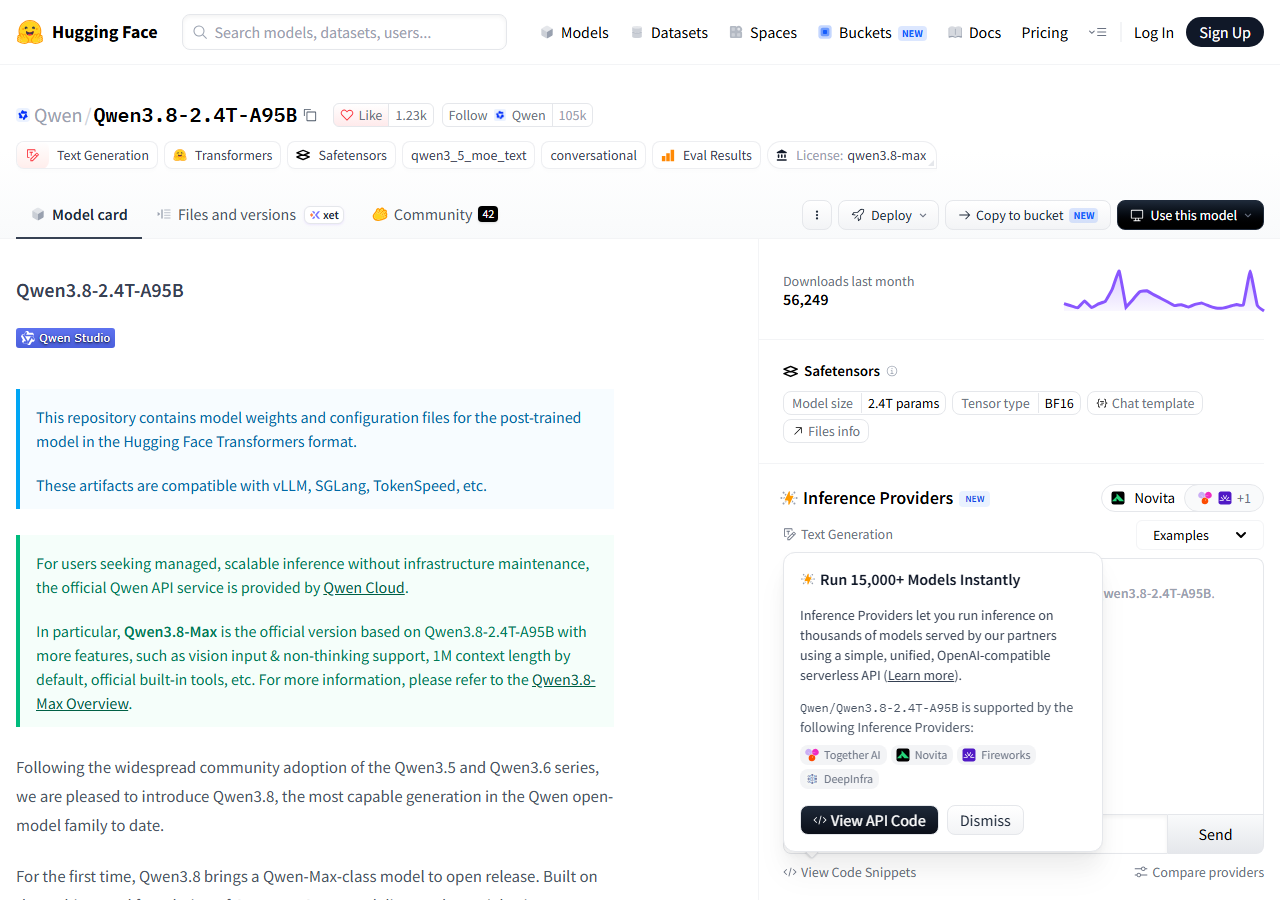Viewport: 1280px width, 900px height.
Task: Open View Code Snippets
Action: coord(850,872)
